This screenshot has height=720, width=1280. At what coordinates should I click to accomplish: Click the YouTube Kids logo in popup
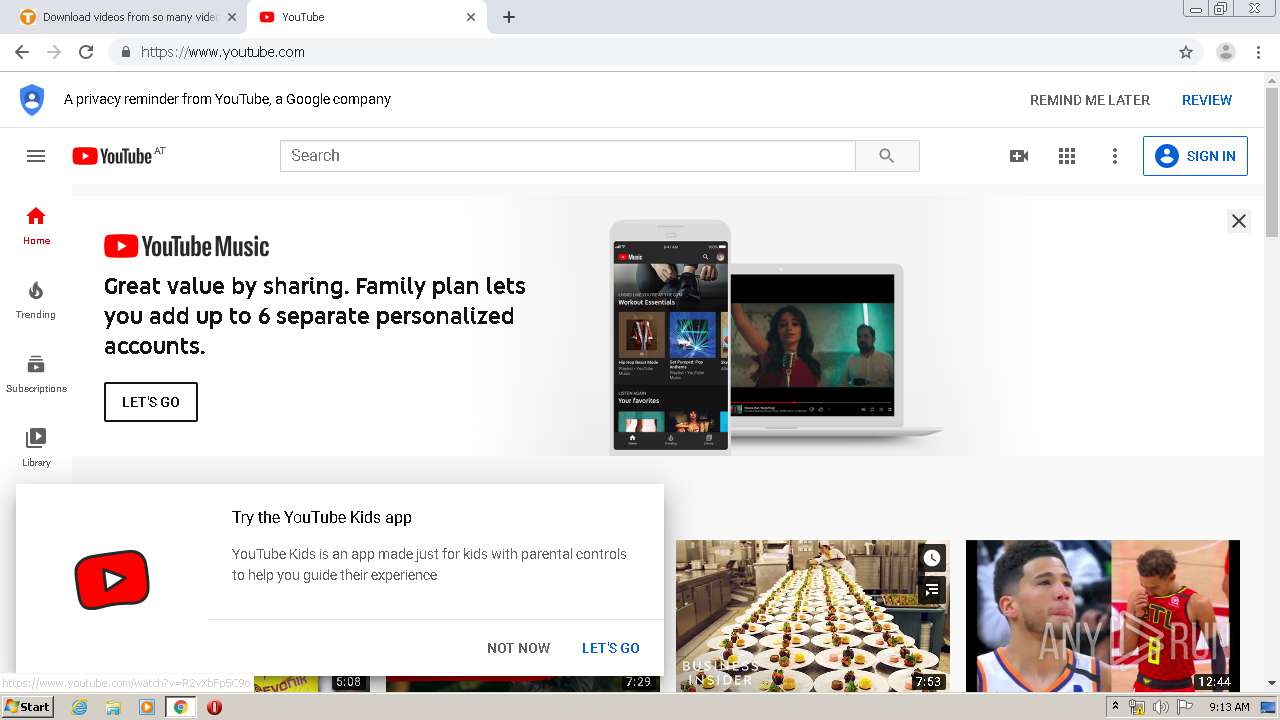pos(112,579)
